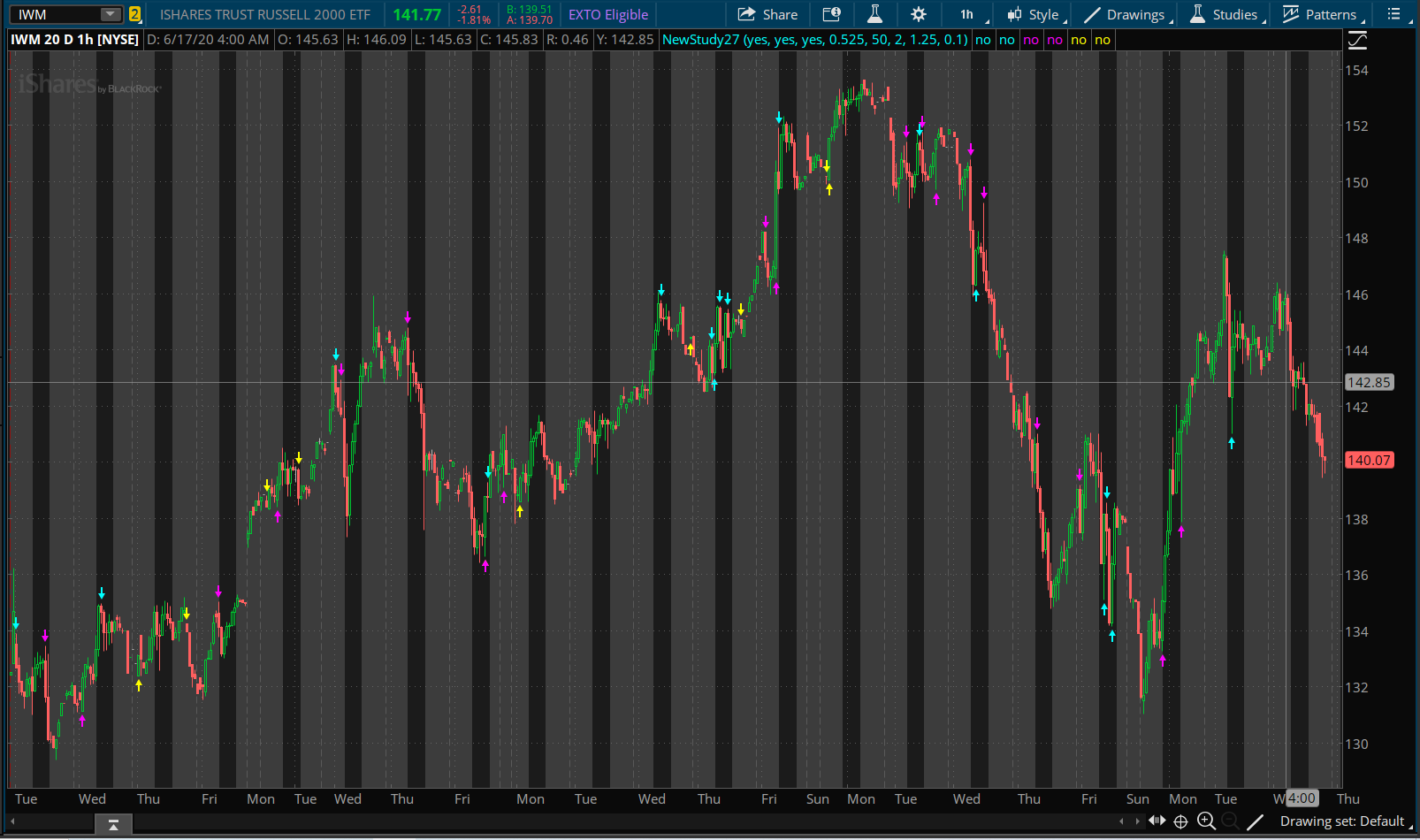Click the bid price B: 139.51
The image size is (1420, 840).
click(x=529, y=10)
